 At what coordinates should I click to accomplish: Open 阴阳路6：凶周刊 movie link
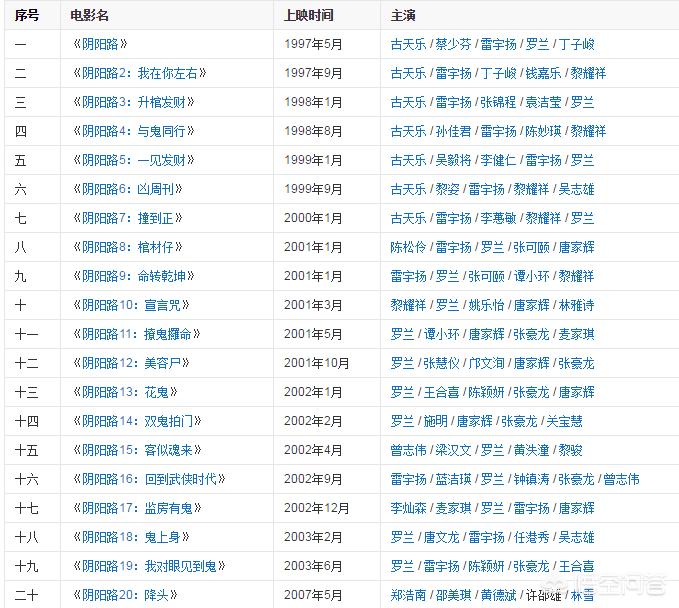pos(128,189)
